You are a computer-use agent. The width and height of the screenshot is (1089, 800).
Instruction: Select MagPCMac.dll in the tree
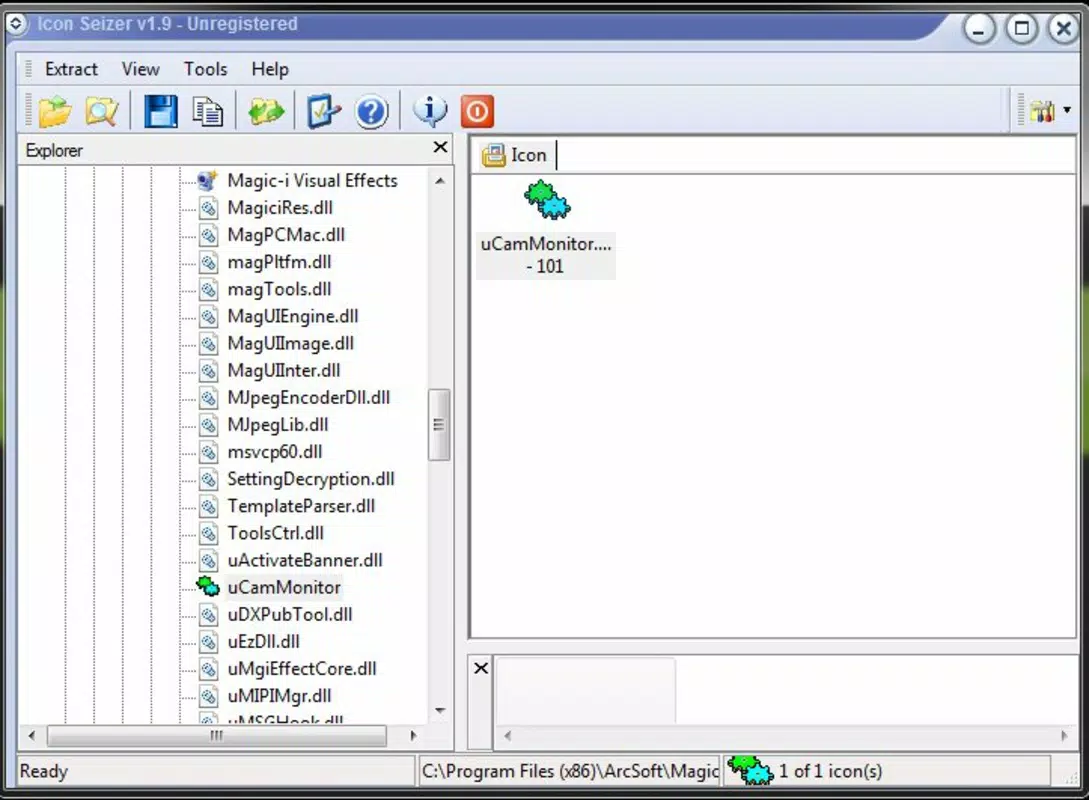[x=285, y=235]
